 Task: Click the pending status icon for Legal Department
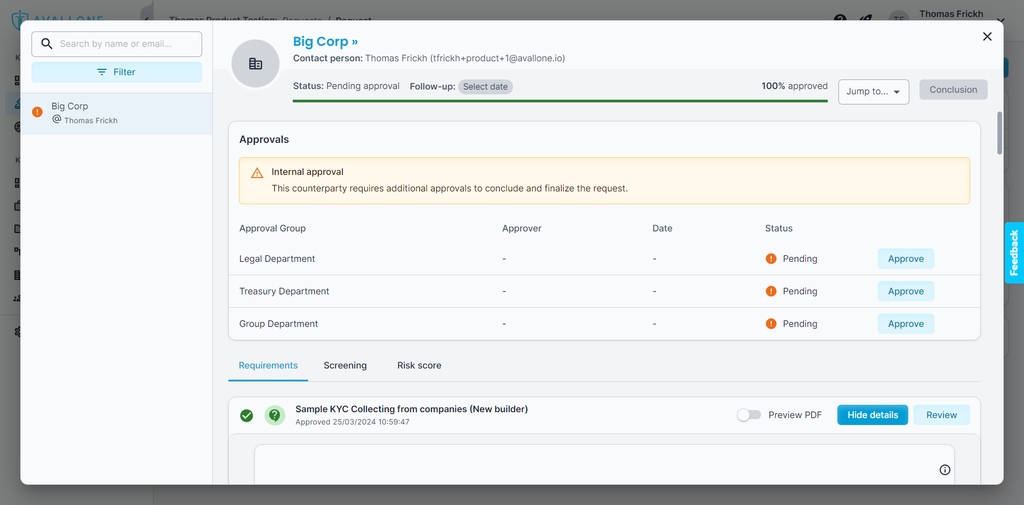point(771,259)
